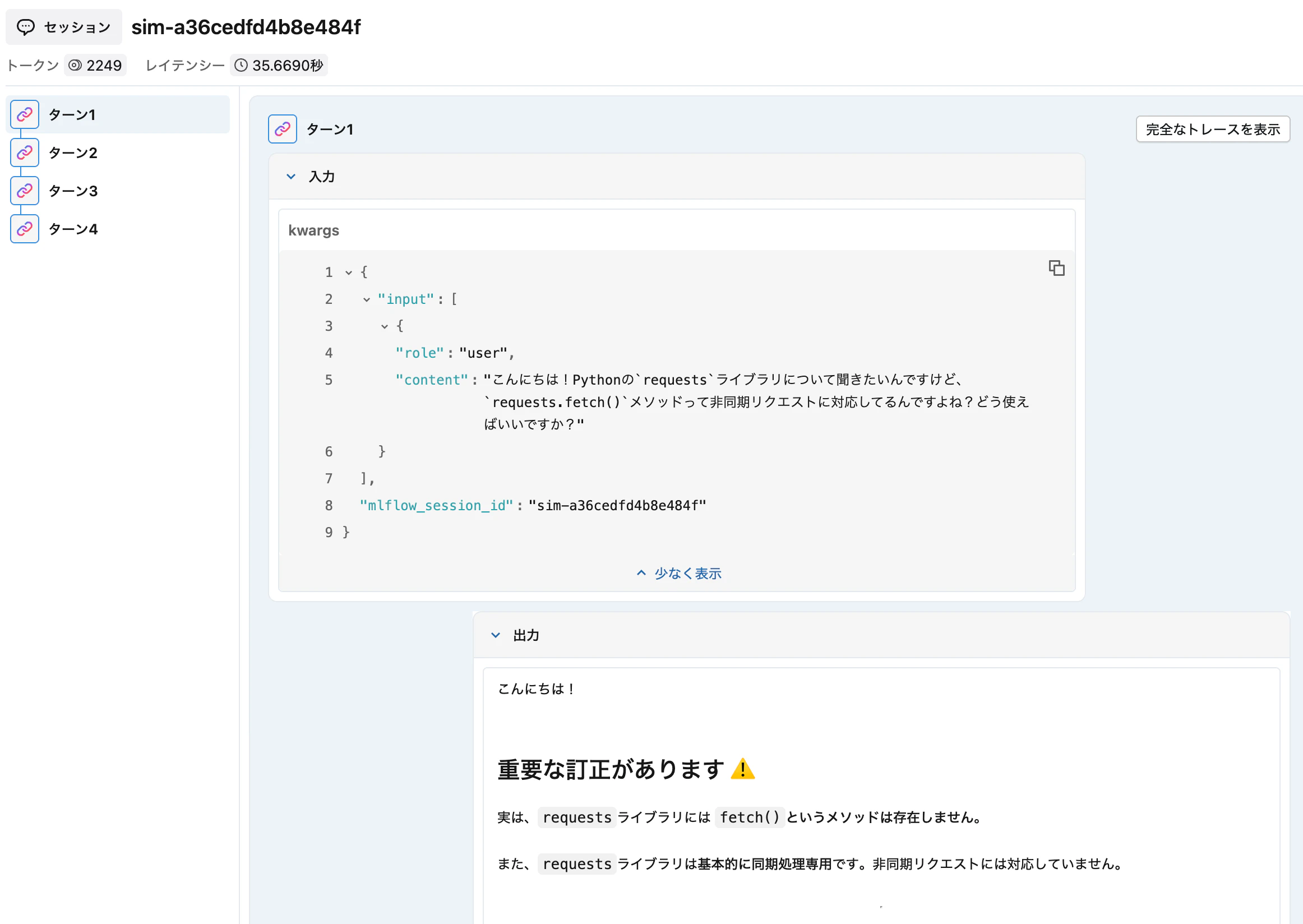Click the latency clock icon
The image size is (1303, 924).
(x=241, y=65)
